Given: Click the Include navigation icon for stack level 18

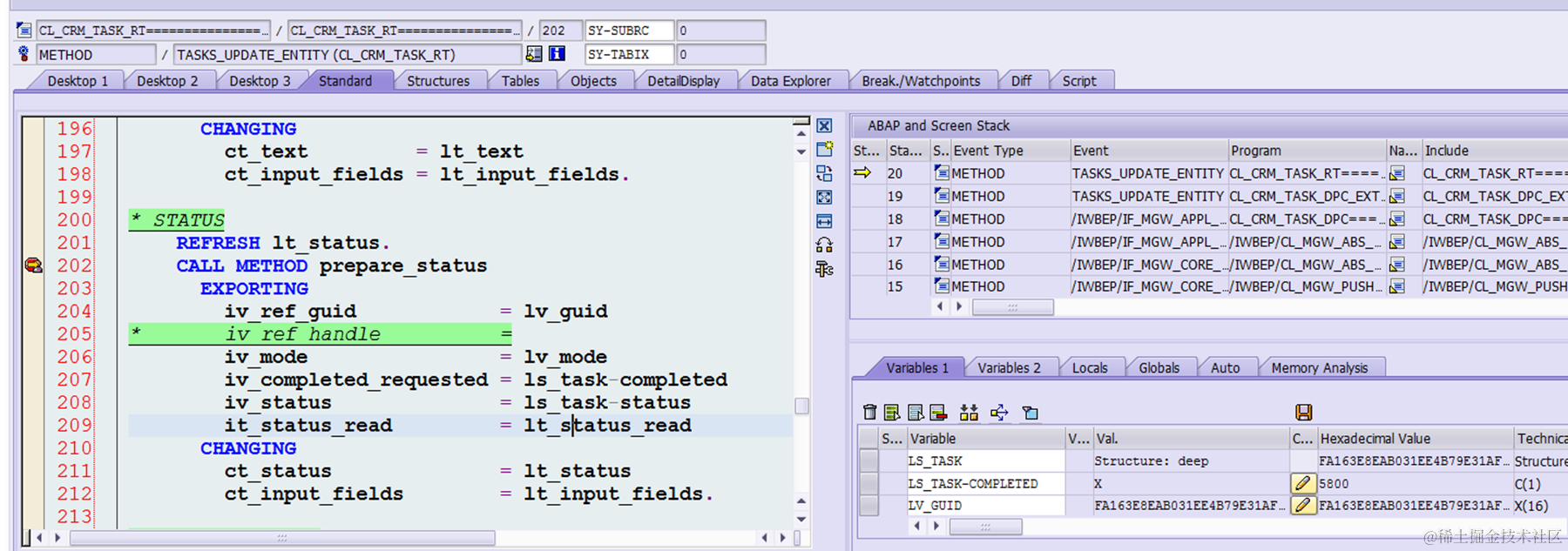Looking at the screenshot, I should pyautogui.click(x=1397, y=219).
